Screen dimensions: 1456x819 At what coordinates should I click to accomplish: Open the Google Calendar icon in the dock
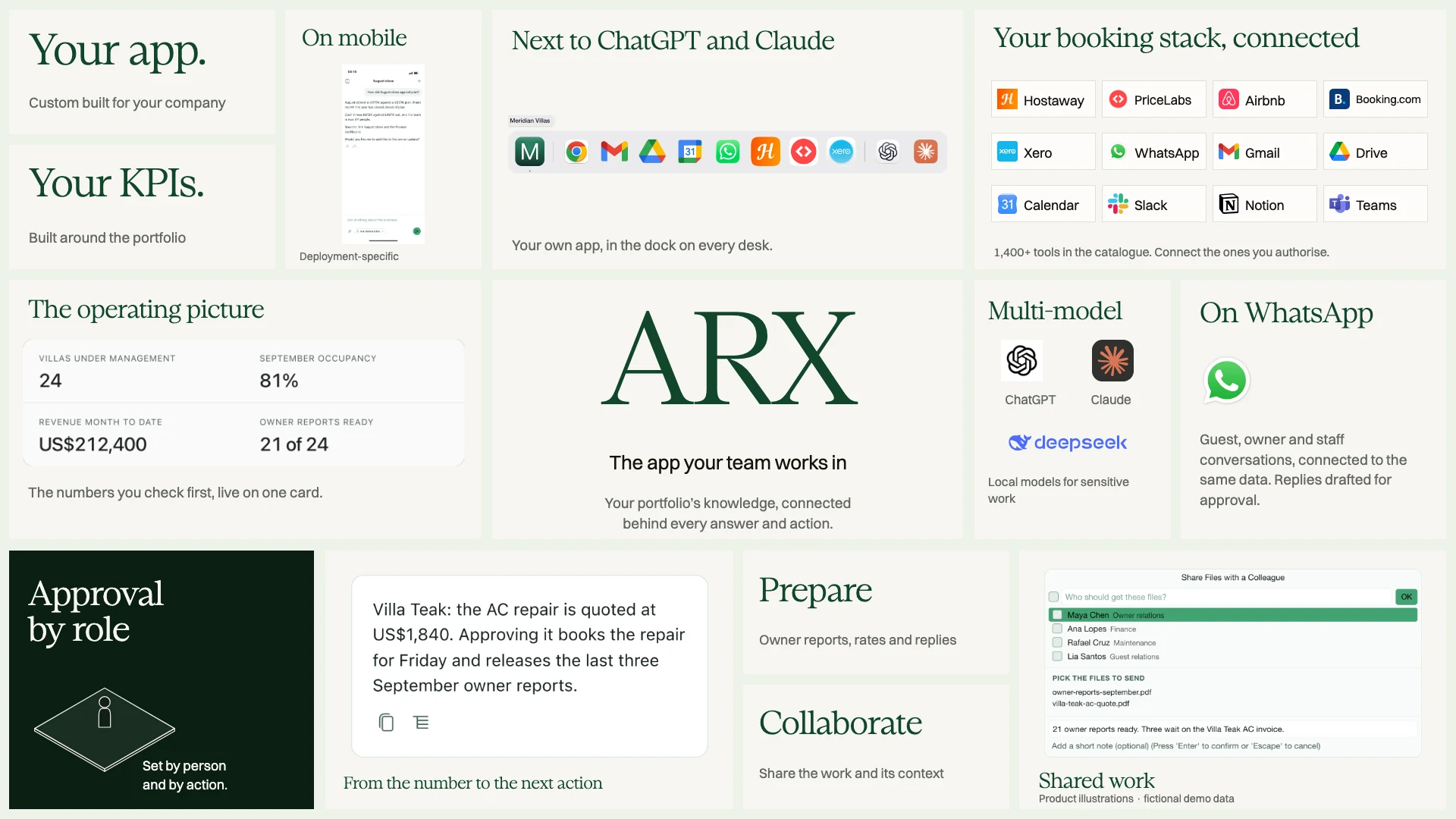point(690,152)
